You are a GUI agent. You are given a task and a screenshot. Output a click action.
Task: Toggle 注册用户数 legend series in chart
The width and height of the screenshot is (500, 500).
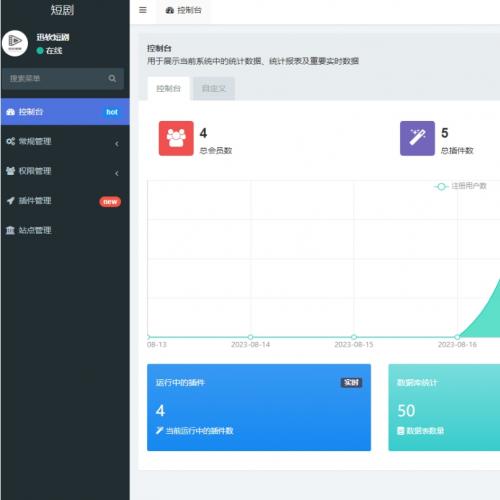pos(460,186)
